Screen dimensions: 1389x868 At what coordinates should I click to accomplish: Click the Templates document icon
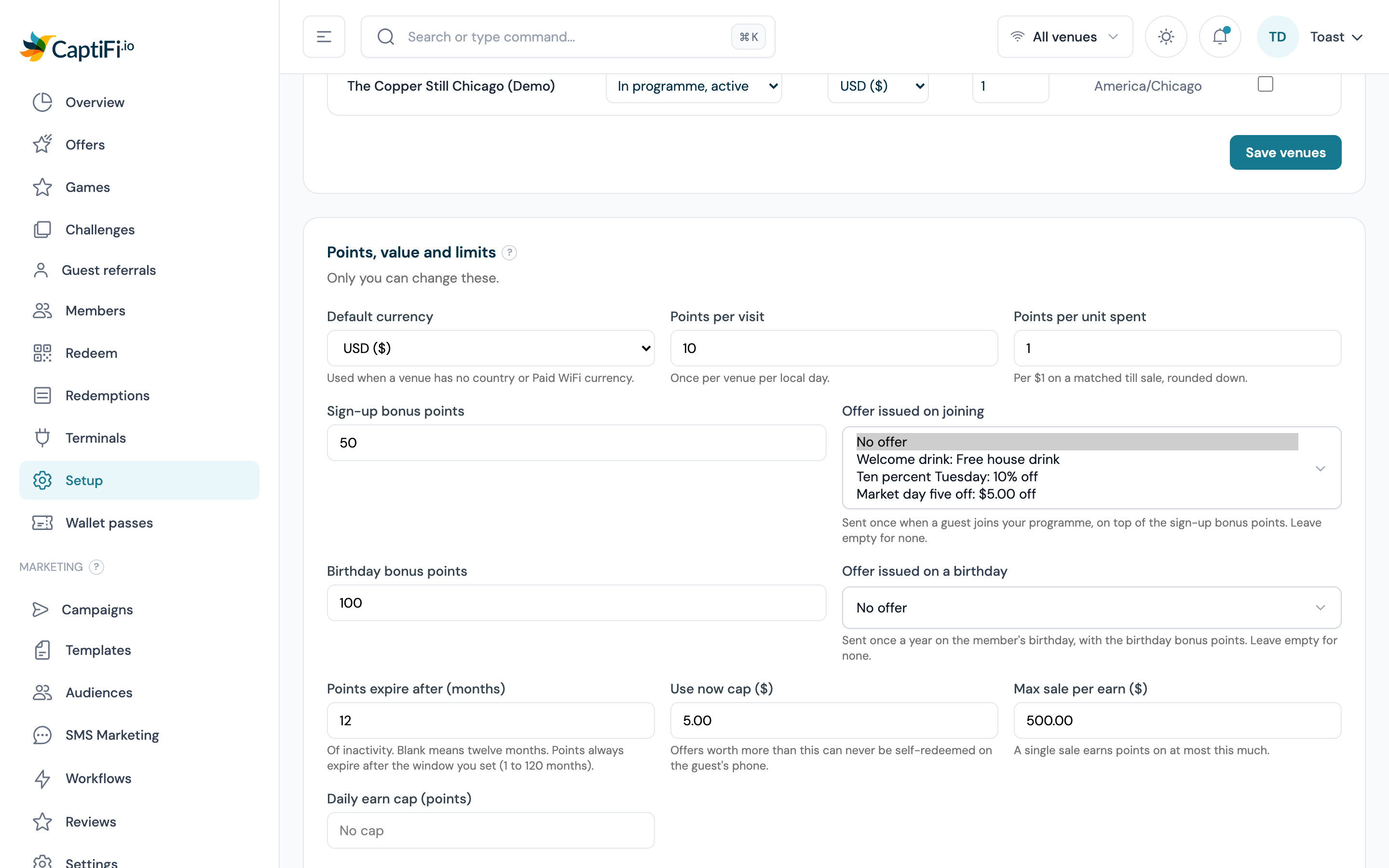[x=42, y=650]
